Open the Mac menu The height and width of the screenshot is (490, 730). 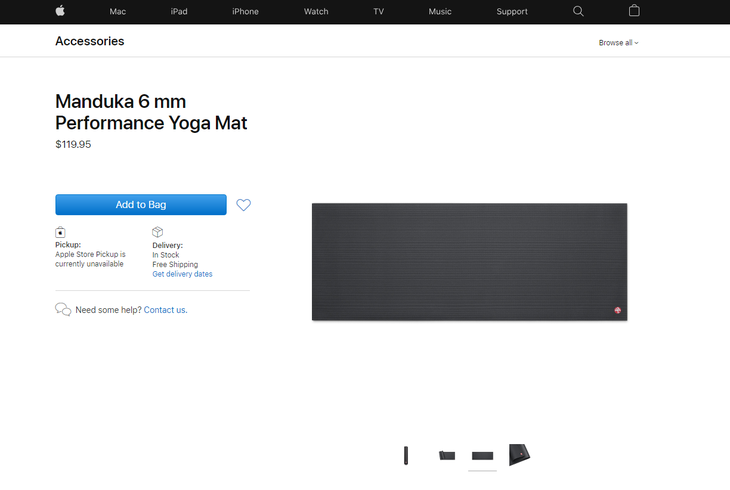click(x=118, y=12)
